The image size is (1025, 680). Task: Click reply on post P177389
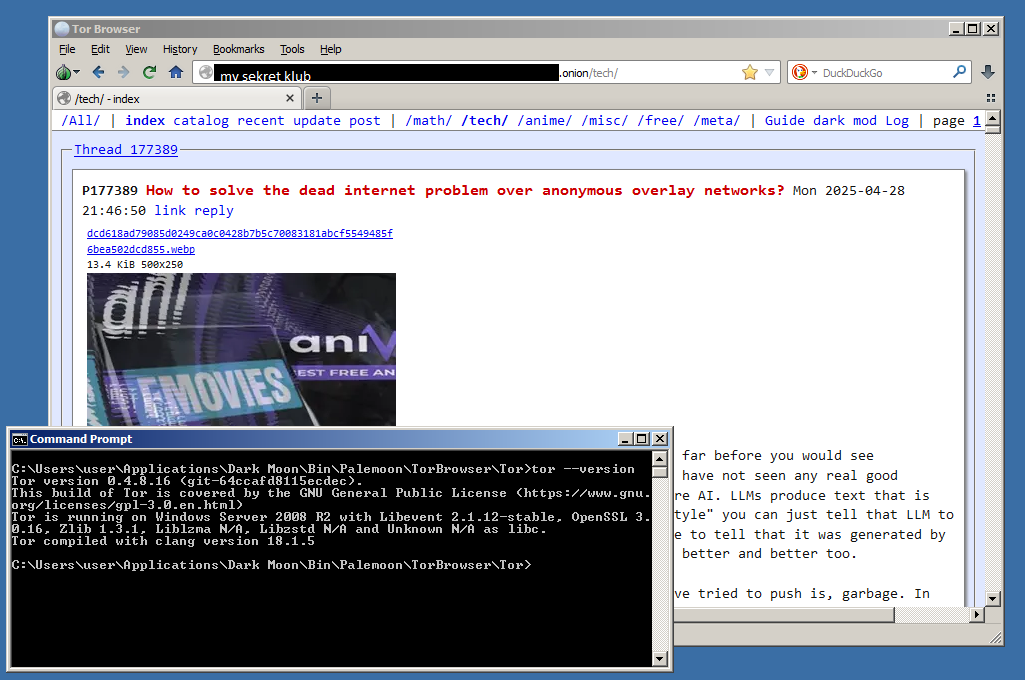click(x=214, y=210)
